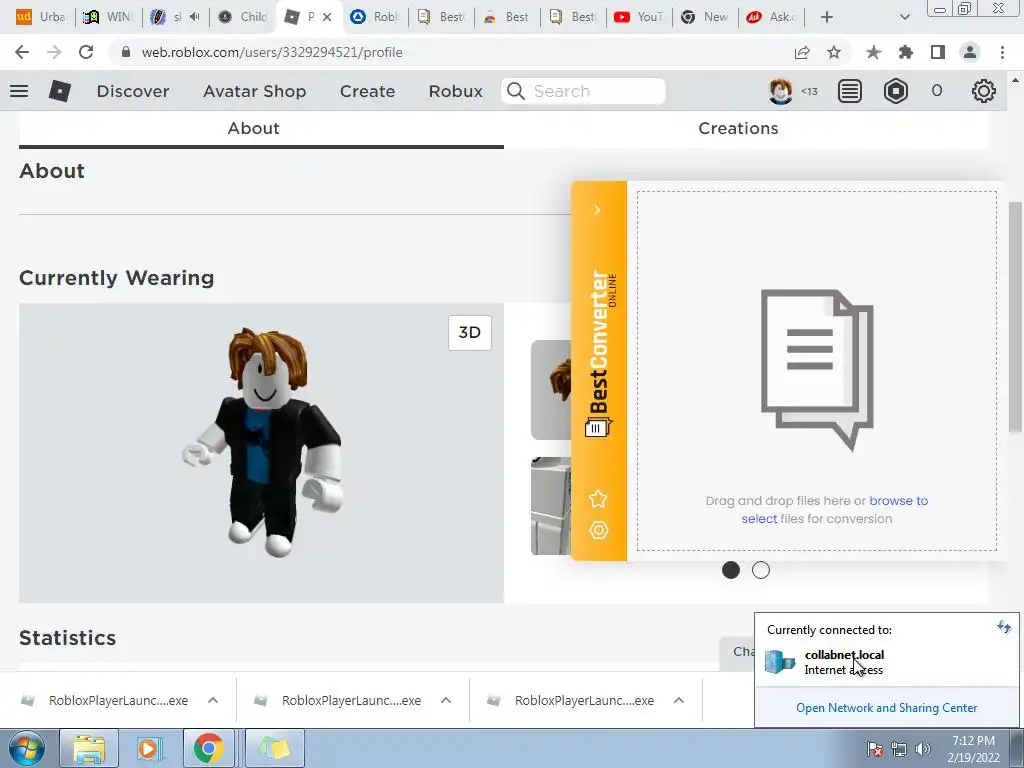Expand options for third RobloxPlayerLauncher download

point(679,700)
